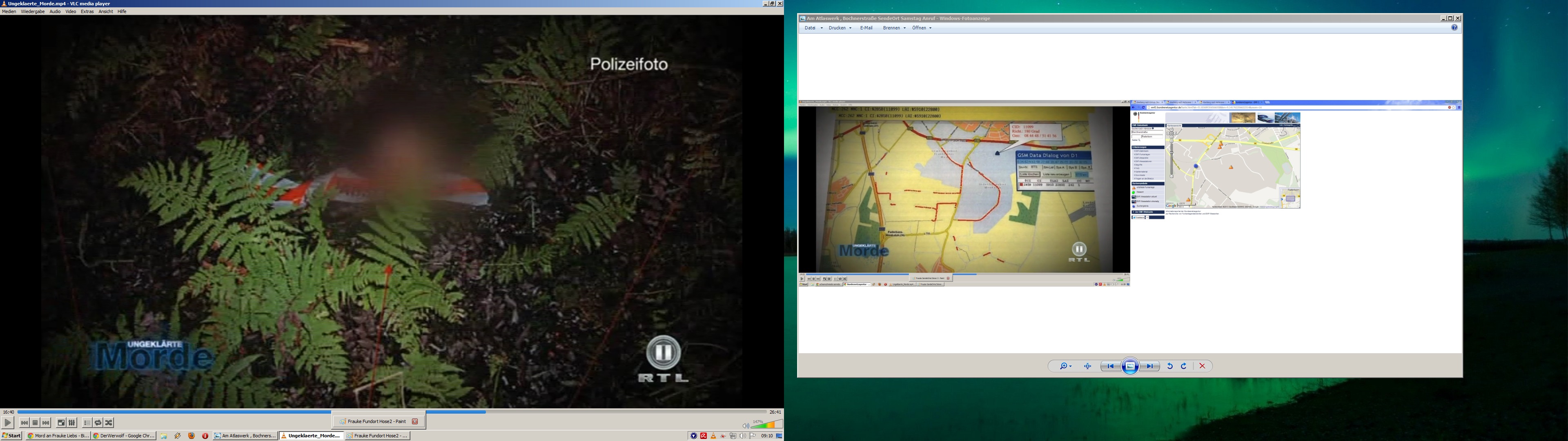Open the Avira tray icon
Viewport: 1568px width, 441px height.
point(704,436)
